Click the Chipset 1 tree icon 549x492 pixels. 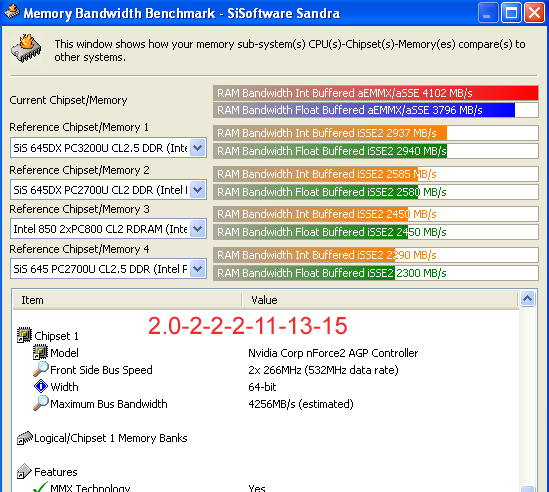click(x=24, y=335)
